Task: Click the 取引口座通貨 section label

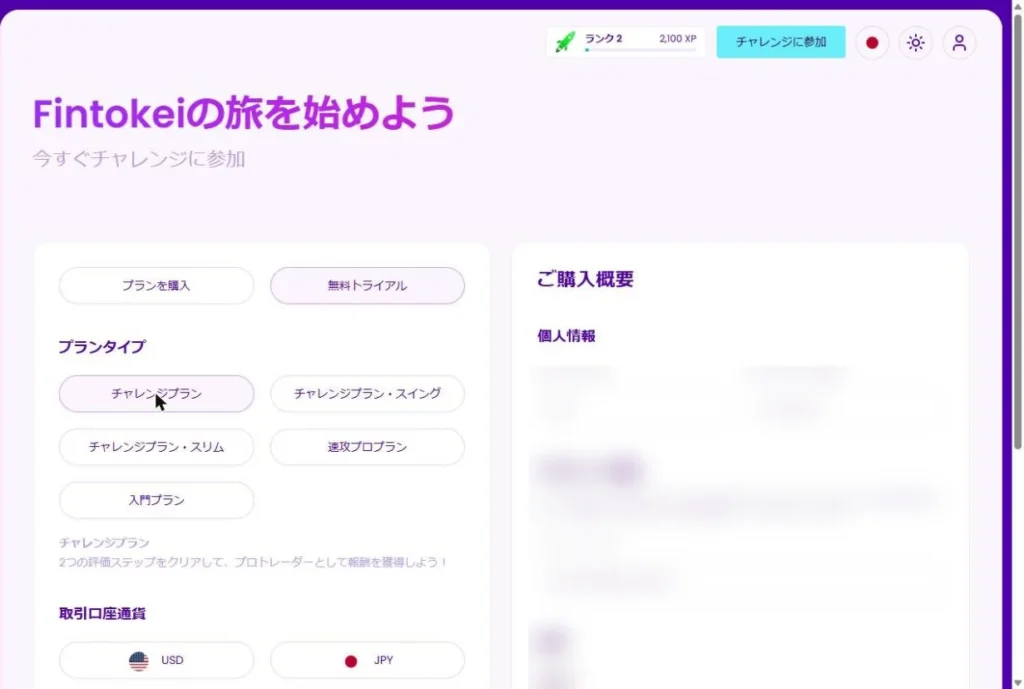Action: [x=102, y=614]
